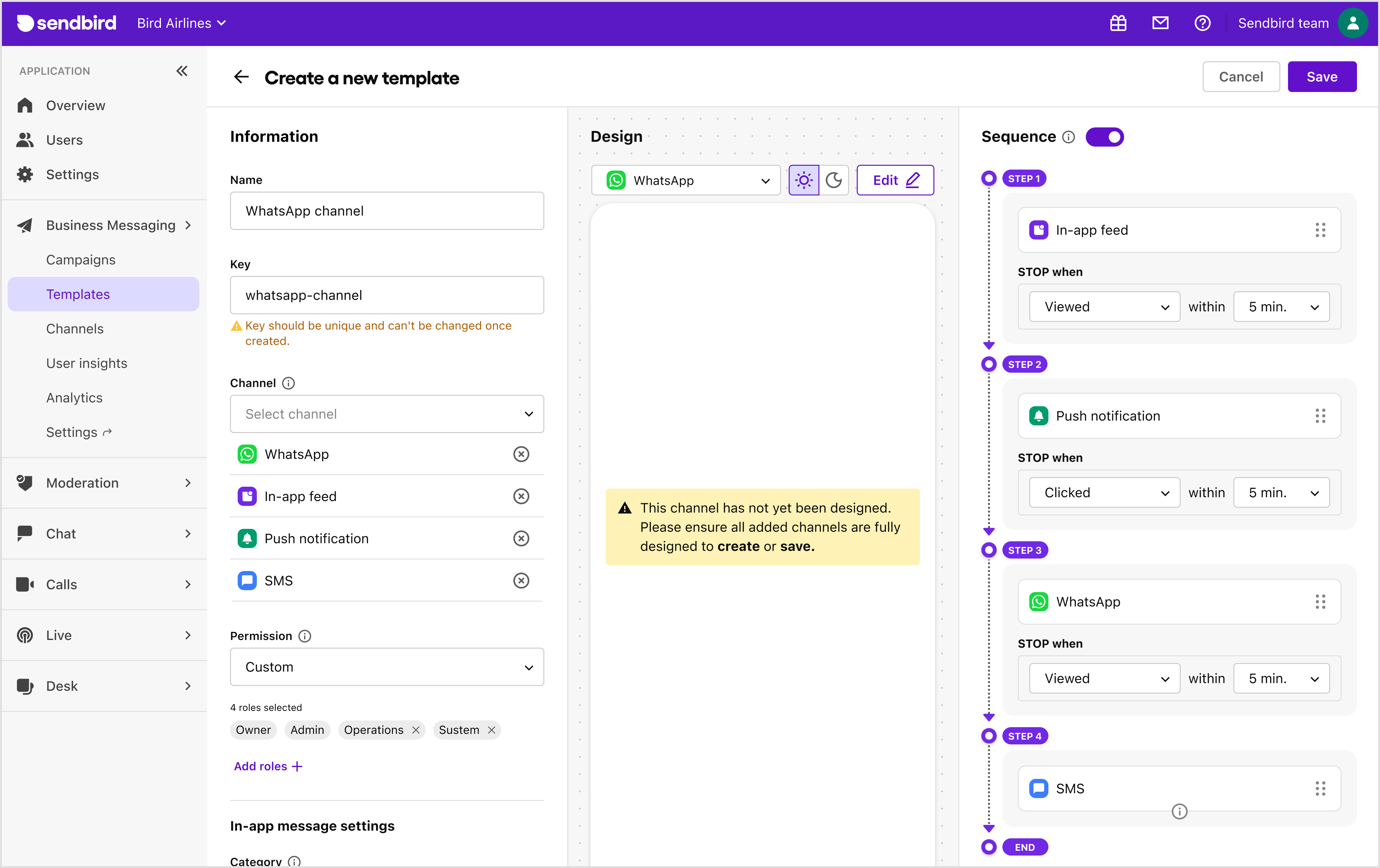Grab the WhatsApp step drag handle
The image size is (1380, 868).
pos(1320,602)
